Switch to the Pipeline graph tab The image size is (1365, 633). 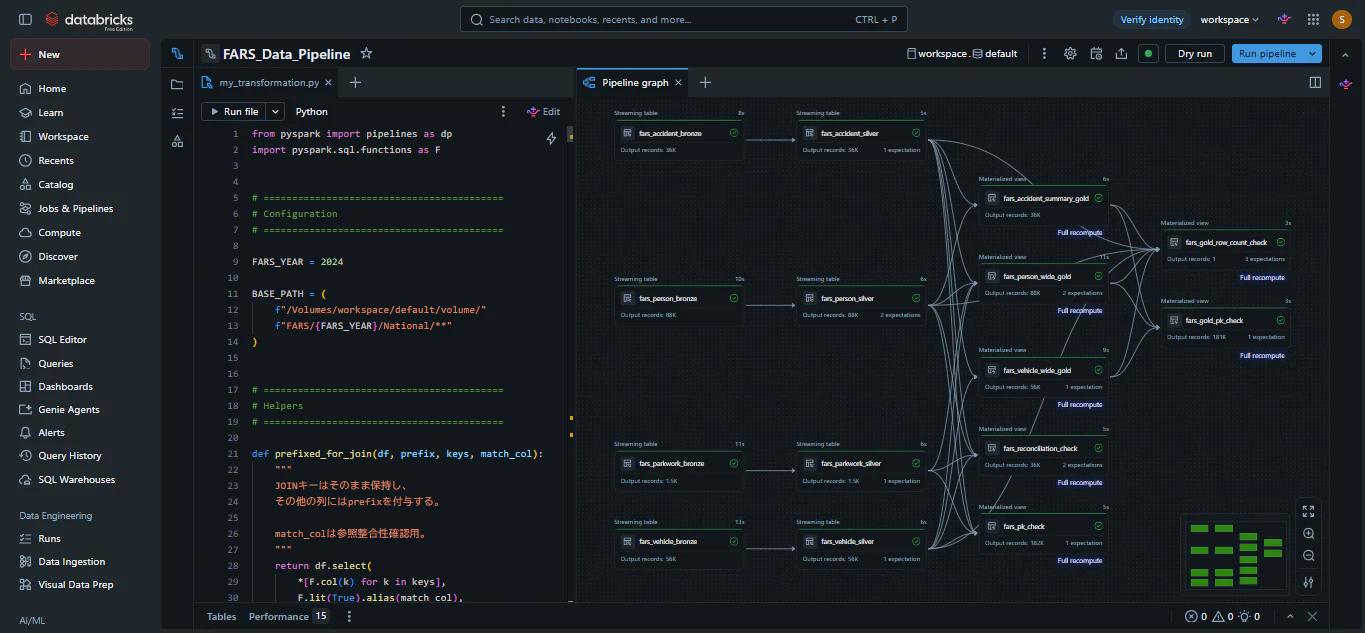coord(634,83)
